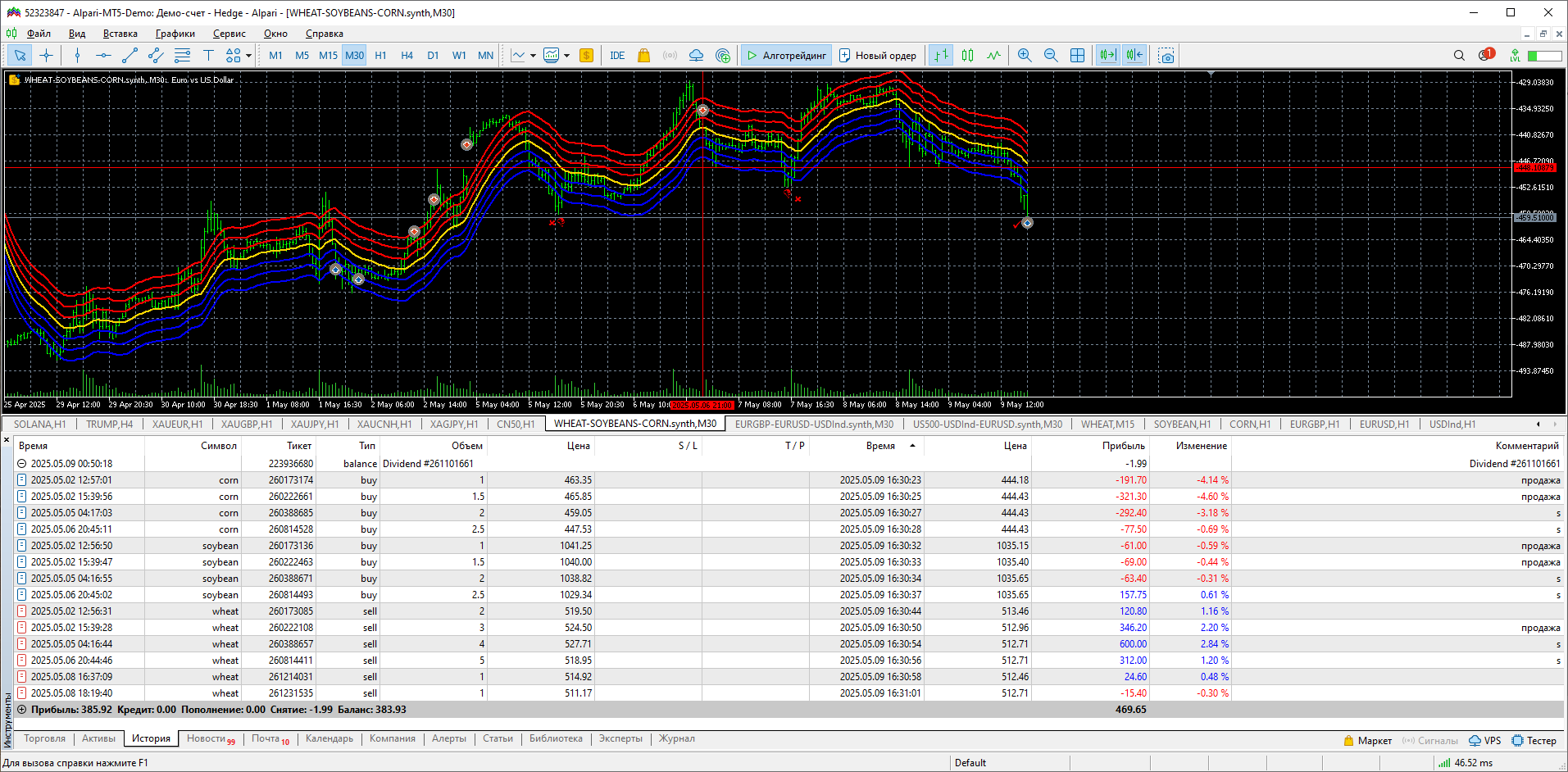Click the green level progress bar

(1544, 56)
